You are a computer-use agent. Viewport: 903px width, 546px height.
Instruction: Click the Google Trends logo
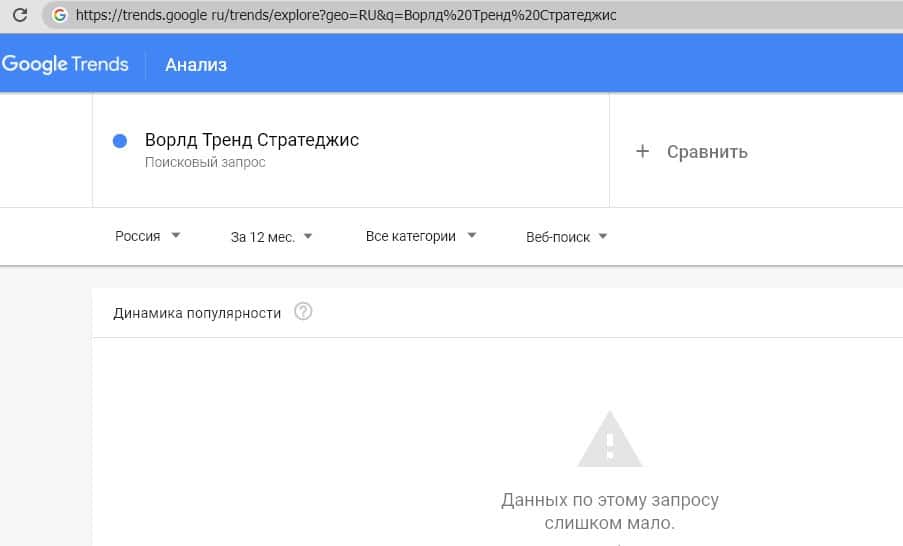(x=65, y=64)
